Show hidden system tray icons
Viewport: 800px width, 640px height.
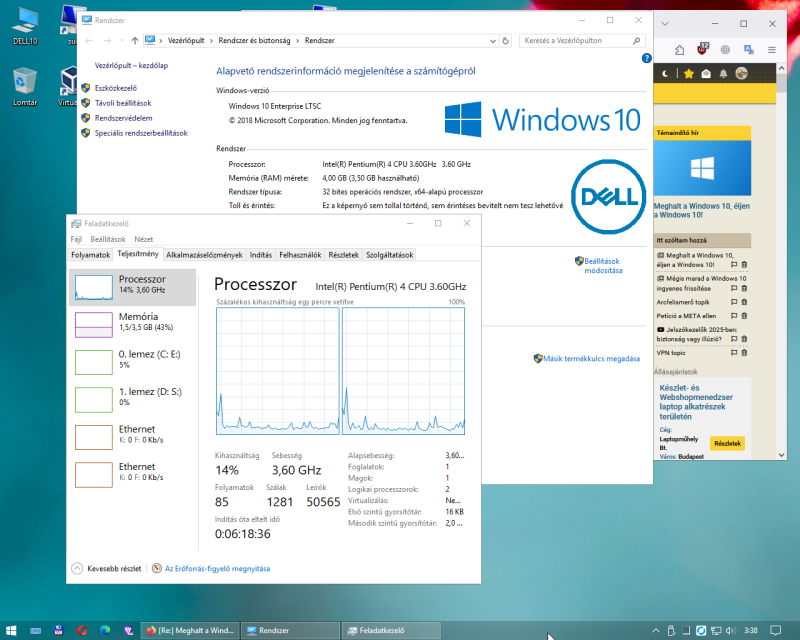(656, 631)
